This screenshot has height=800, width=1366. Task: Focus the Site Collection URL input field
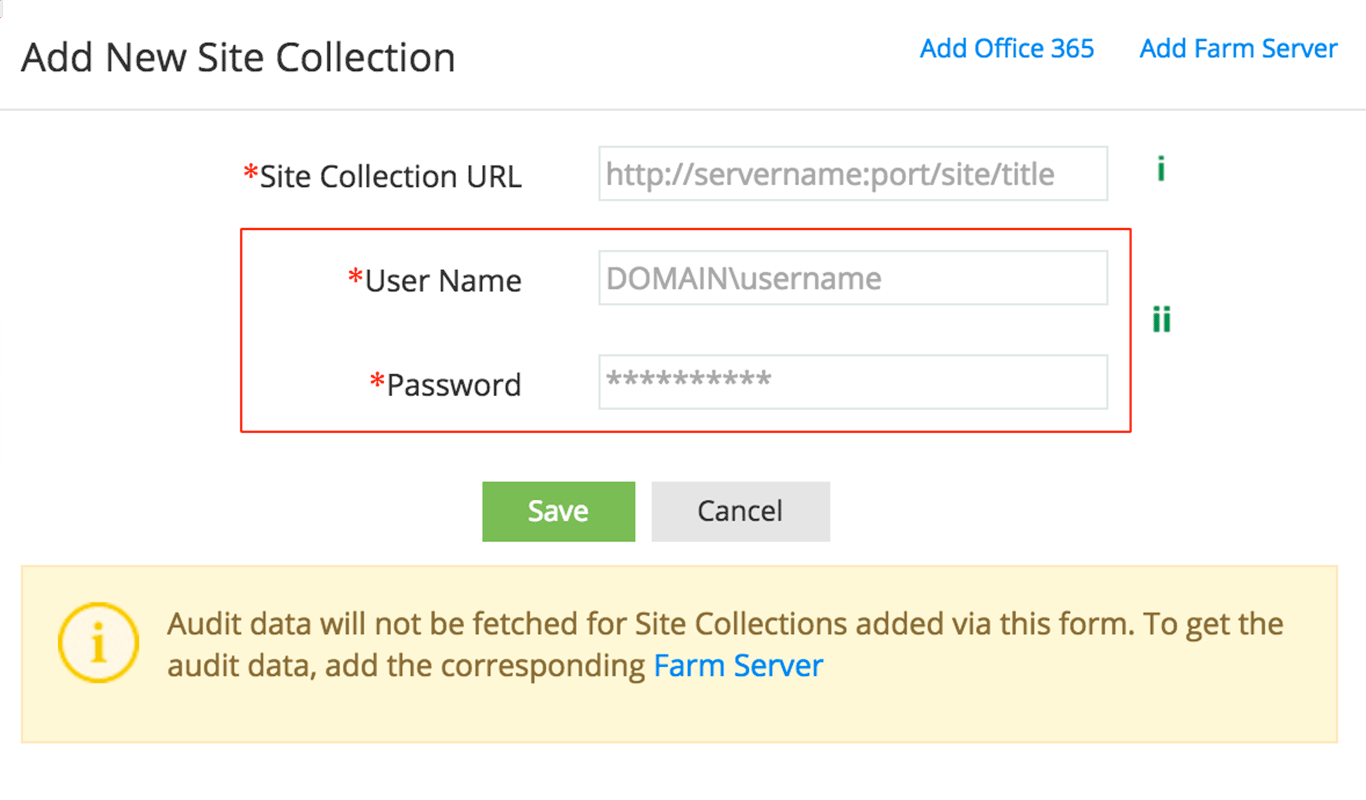pos(852,174)
